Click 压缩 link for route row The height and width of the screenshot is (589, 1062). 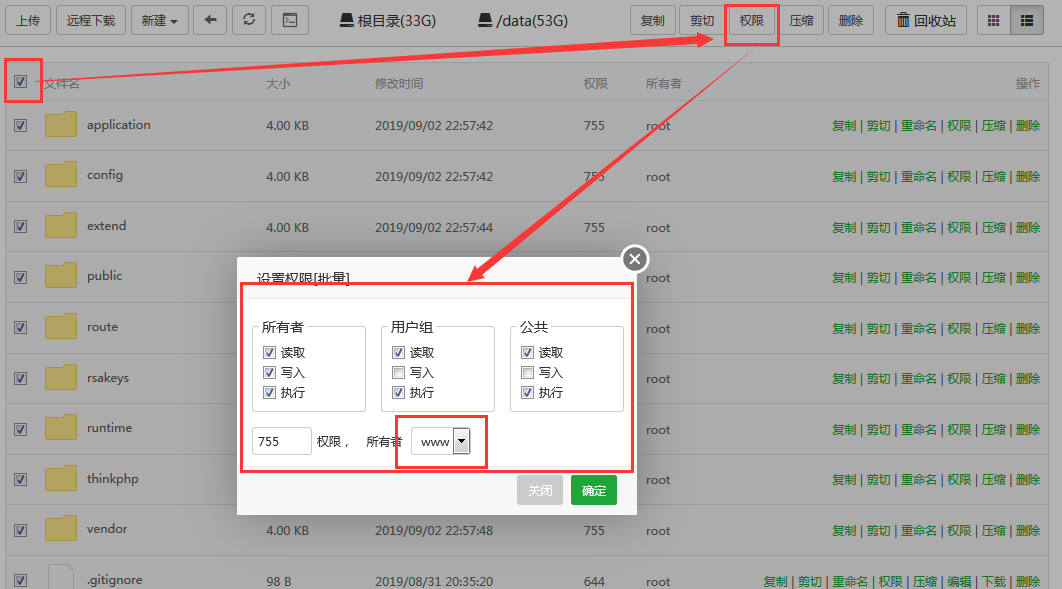[994, 328]
